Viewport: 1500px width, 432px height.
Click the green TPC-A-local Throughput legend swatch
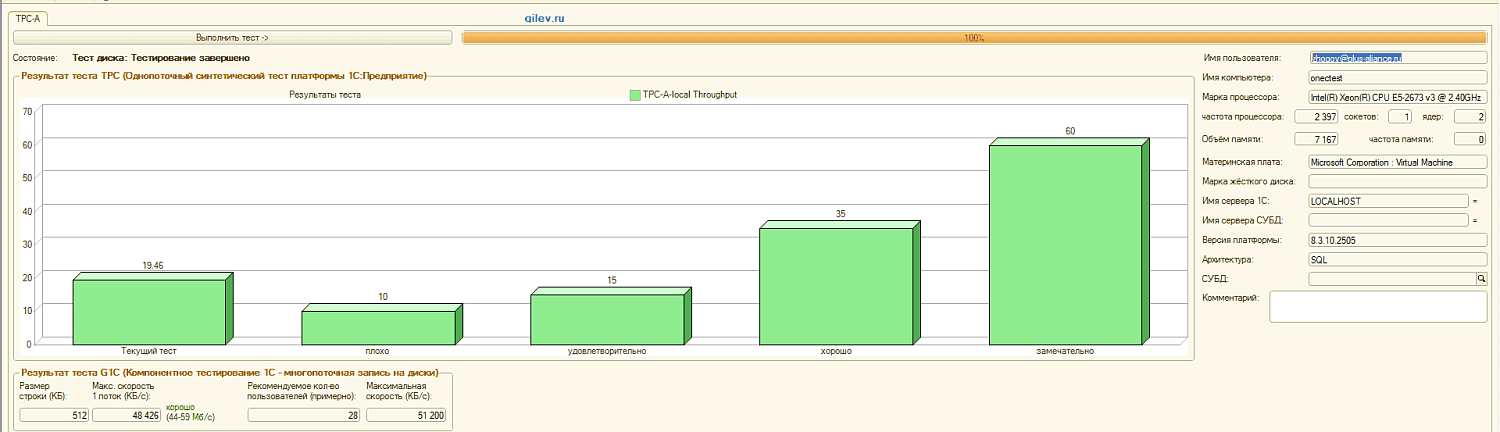click(x=634, y=95)
